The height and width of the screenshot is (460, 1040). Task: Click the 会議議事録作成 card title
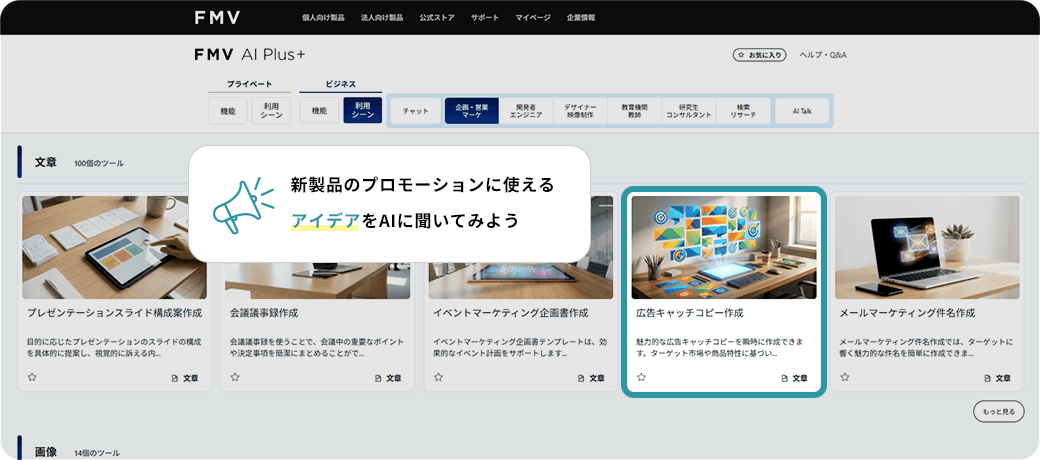264,313
